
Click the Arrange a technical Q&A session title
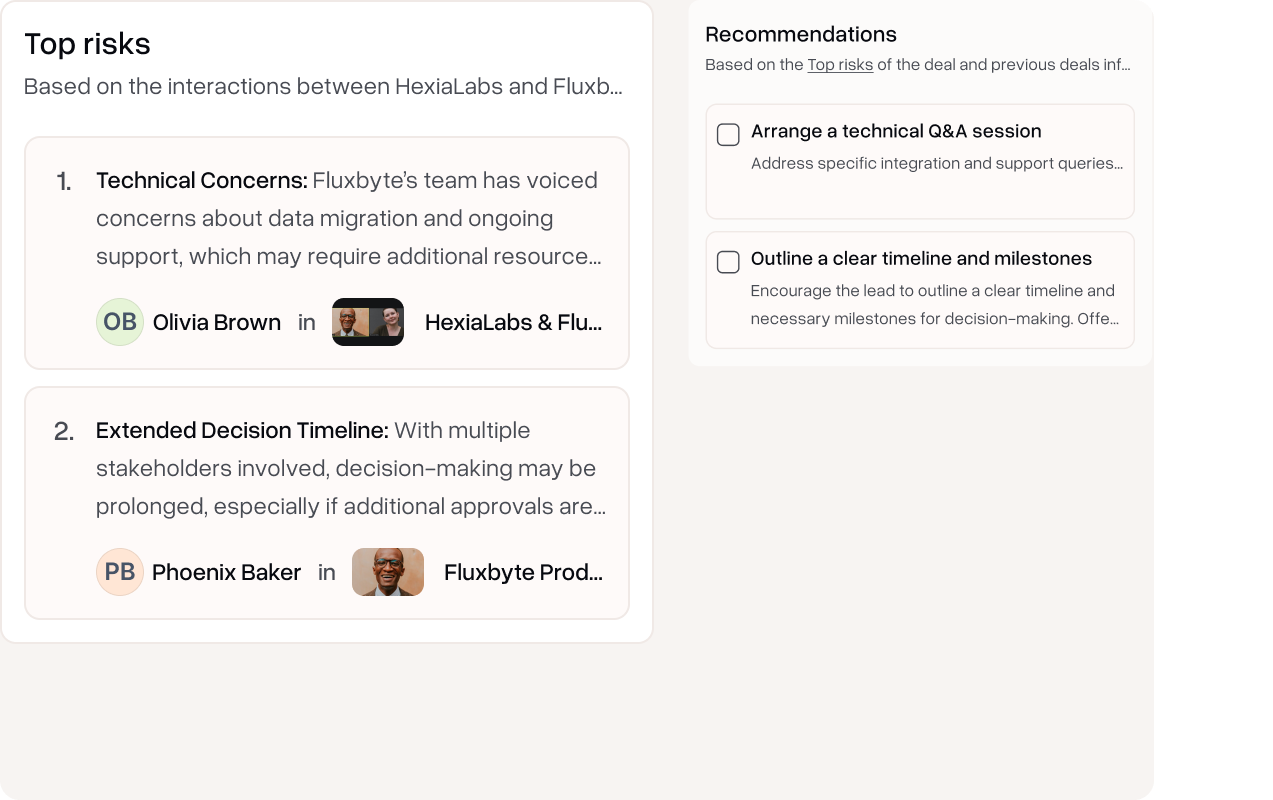click(x=896, y=131)
